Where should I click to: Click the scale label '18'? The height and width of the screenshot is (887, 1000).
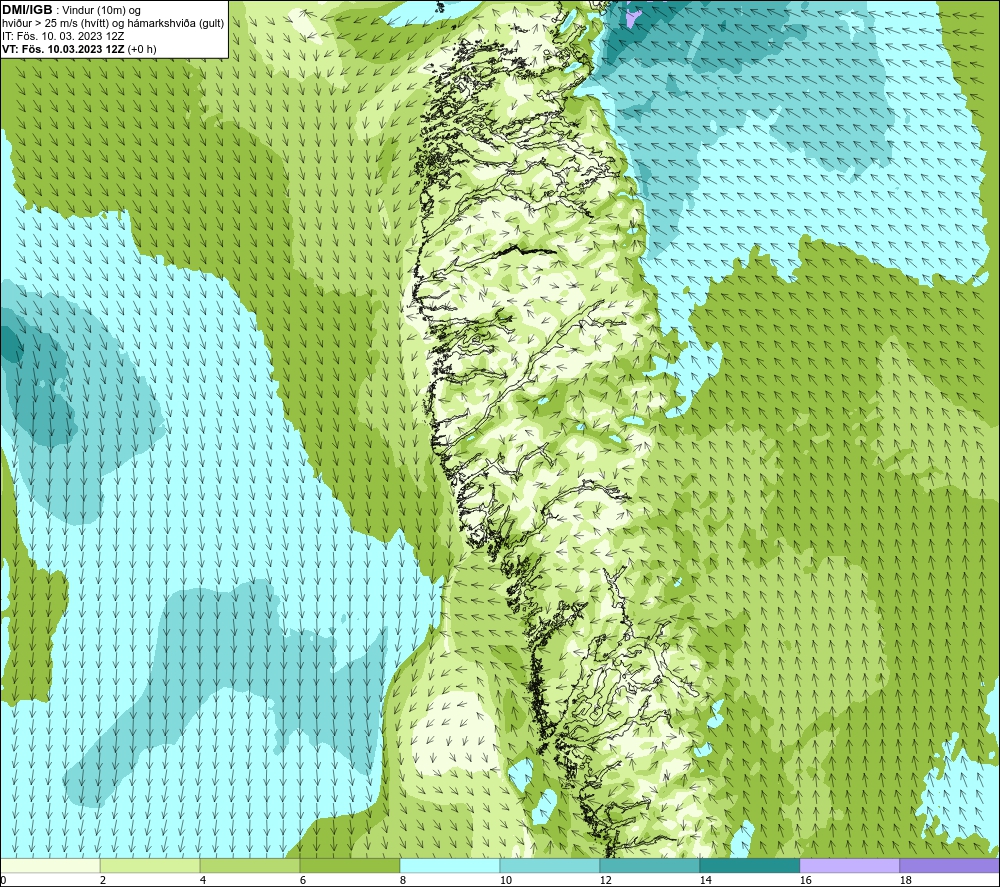tap(905, 880)
